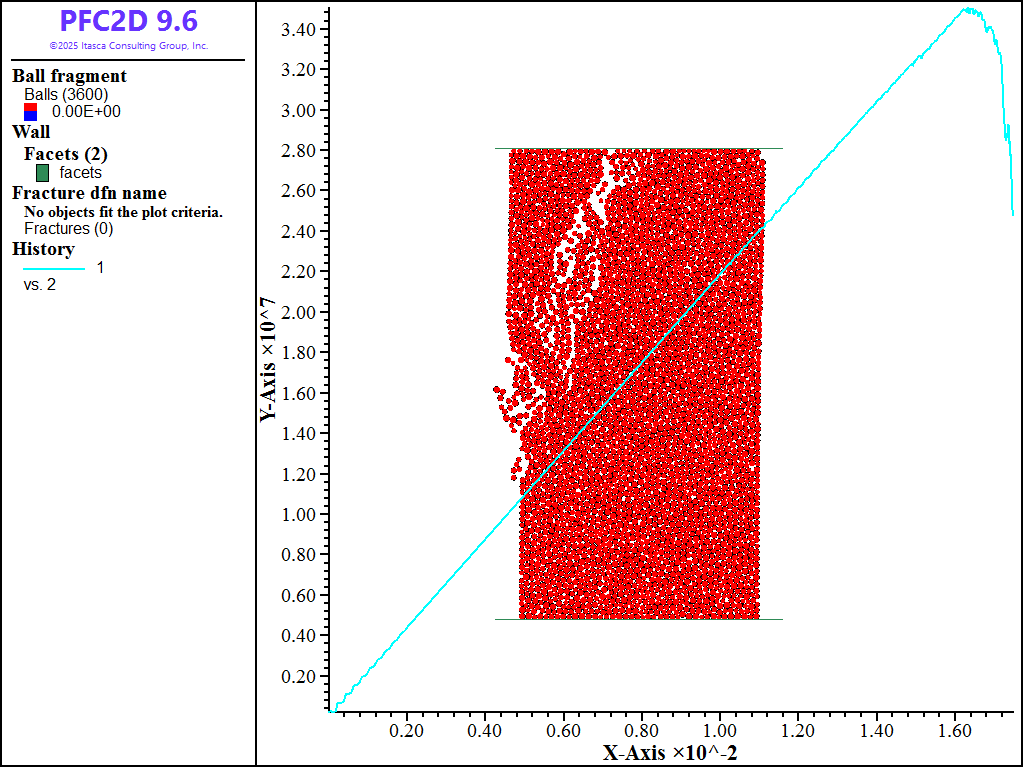The width and height of the screenshot is (1024, 768).
Task: Click the PFC2D 9.6 title
Action: pos(128,21)
